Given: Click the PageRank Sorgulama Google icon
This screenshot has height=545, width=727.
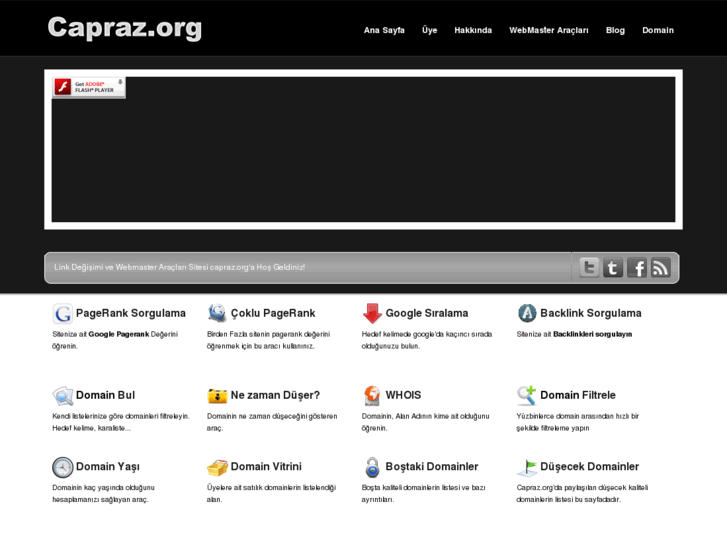Looking at the screenshot, I should click(62, 314).
